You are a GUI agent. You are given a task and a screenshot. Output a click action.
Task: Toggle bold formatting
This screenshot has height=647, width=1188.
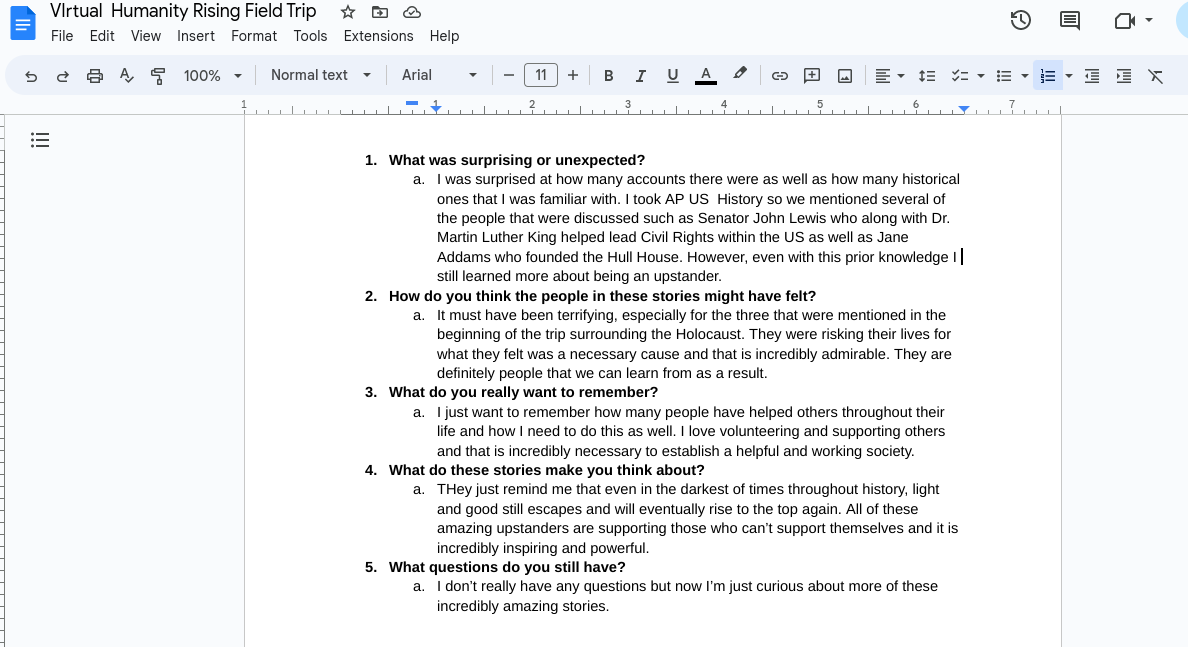[608, 76]
